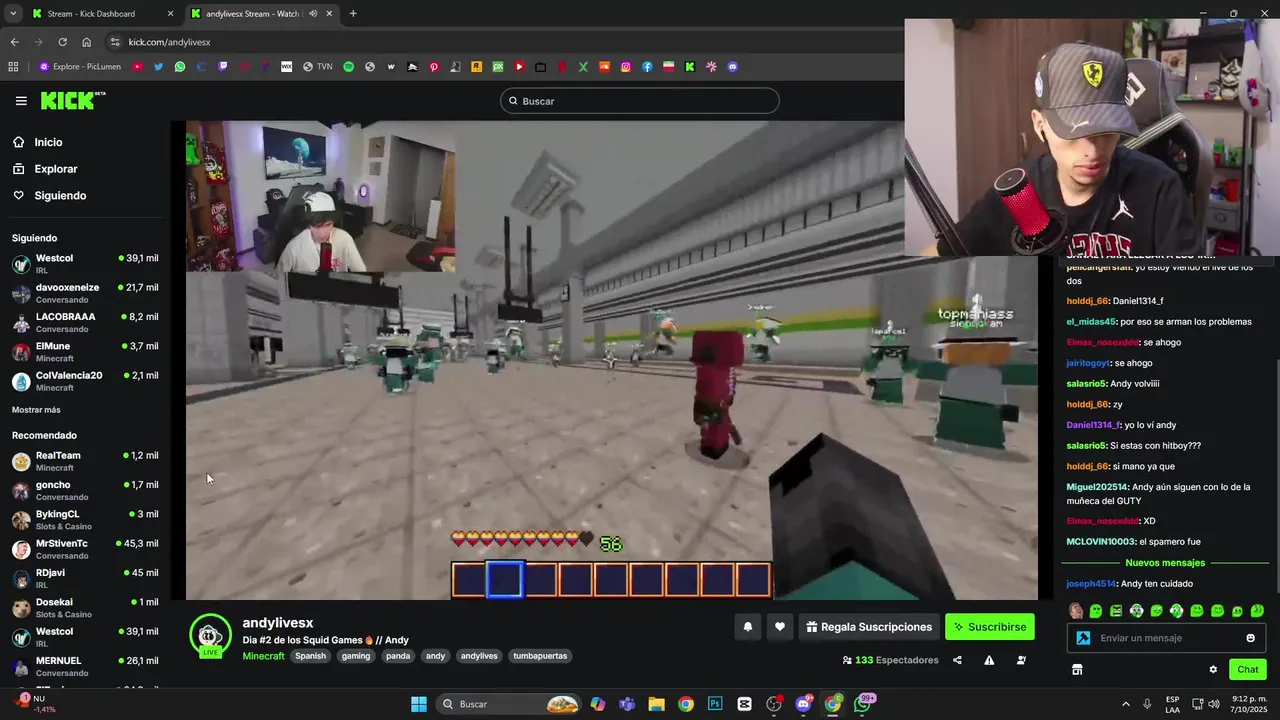Screen dimensions: 1280x720
Task: Click Regala Suscripciones button
Action: [x=869, y=627]
